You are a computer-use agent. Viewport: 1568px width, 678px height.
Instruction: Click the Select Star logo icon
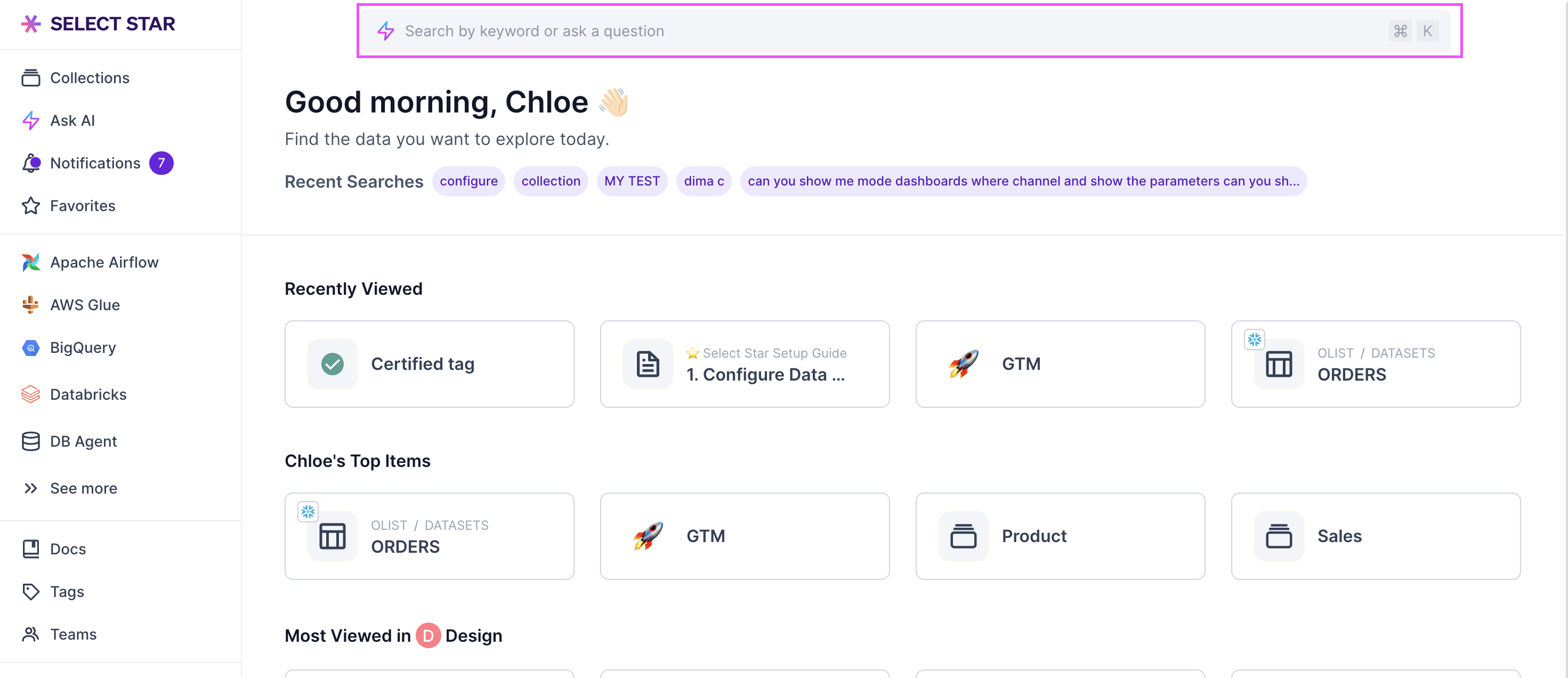30,24
